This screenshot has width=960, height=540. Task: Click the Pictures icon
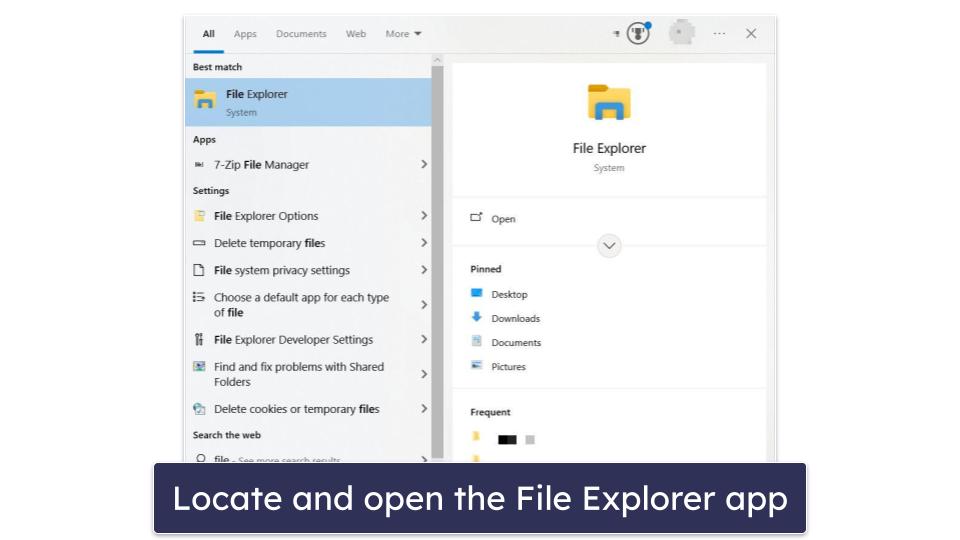click(x=476, y=365)
